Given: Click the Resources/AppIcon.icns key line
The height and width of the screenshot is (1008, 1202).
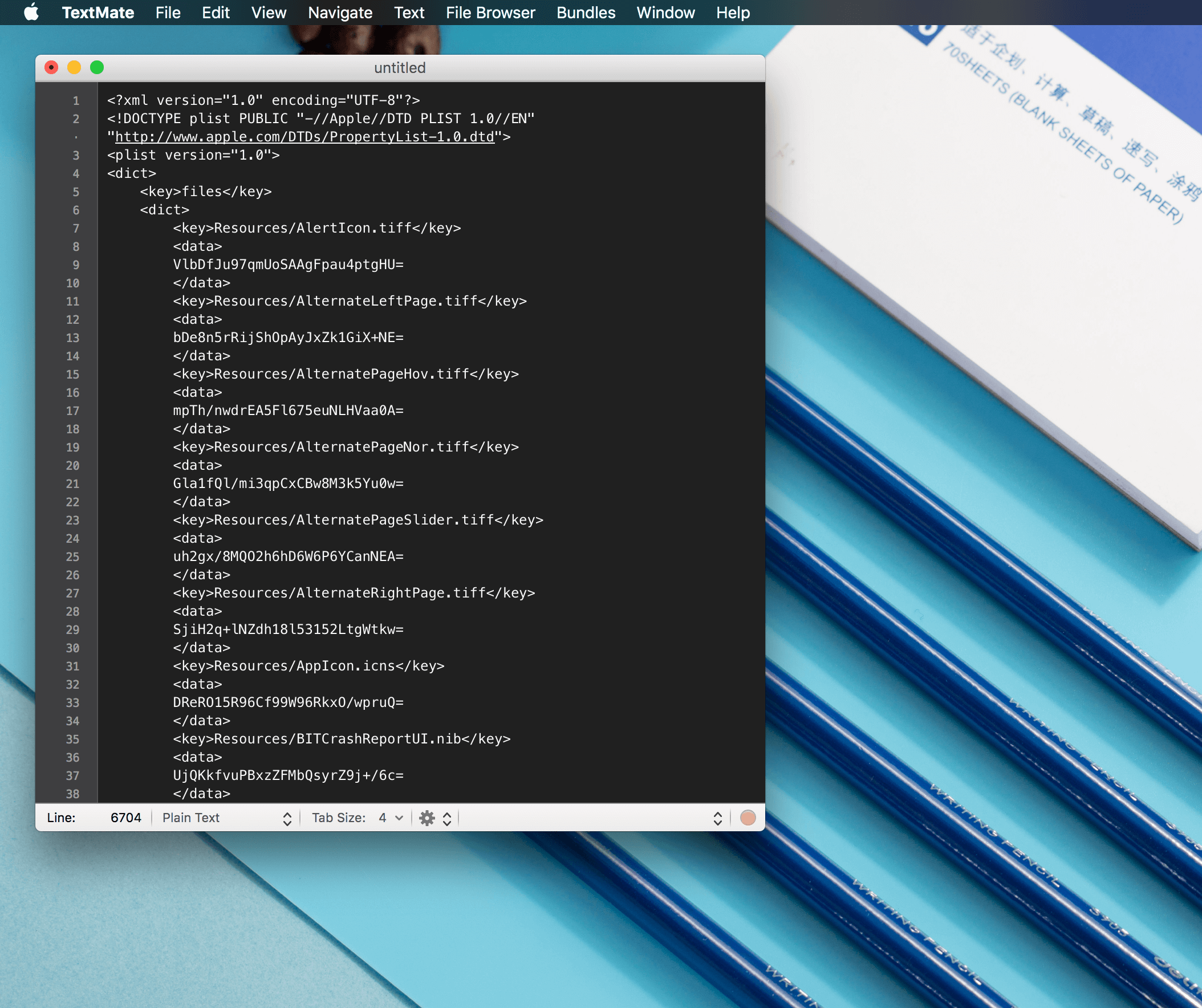Looking at the screenshot, I should 308,666.
